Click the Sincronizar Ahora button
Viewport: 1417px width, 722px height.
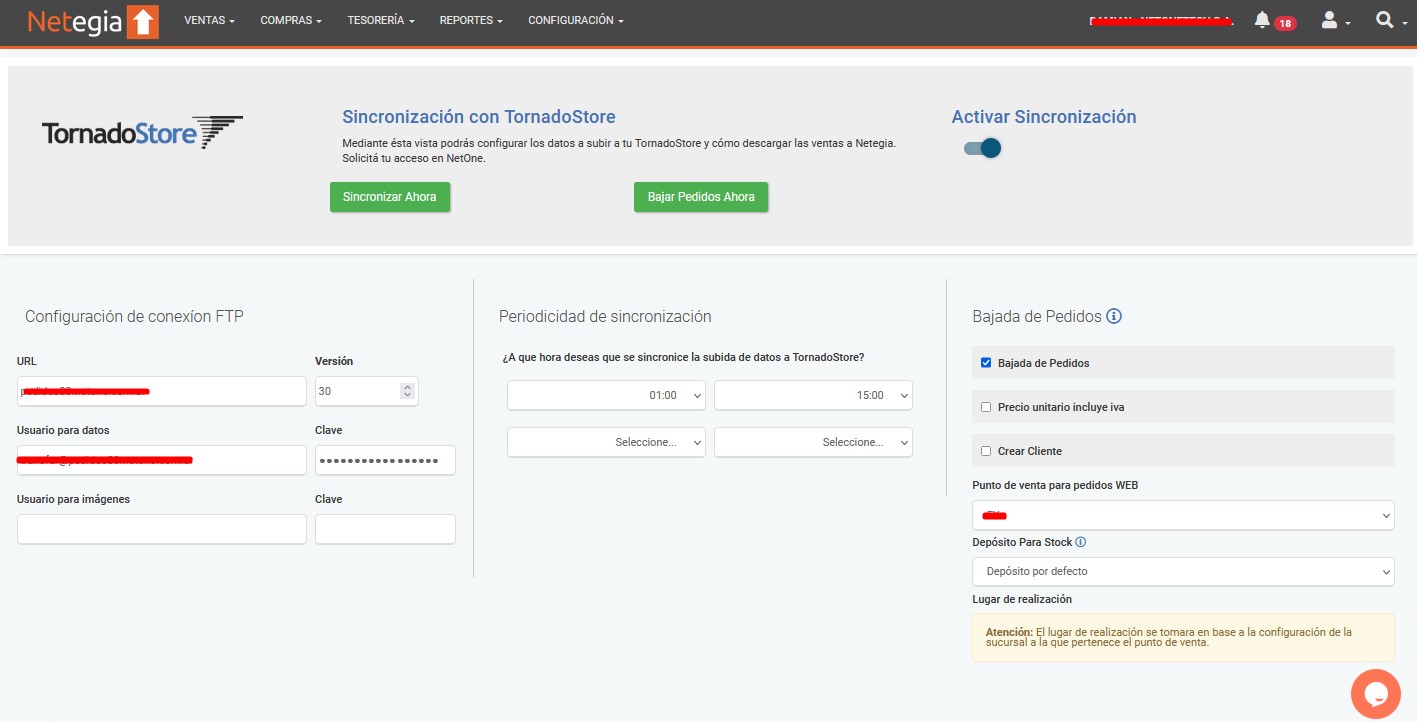coord(390,197)
